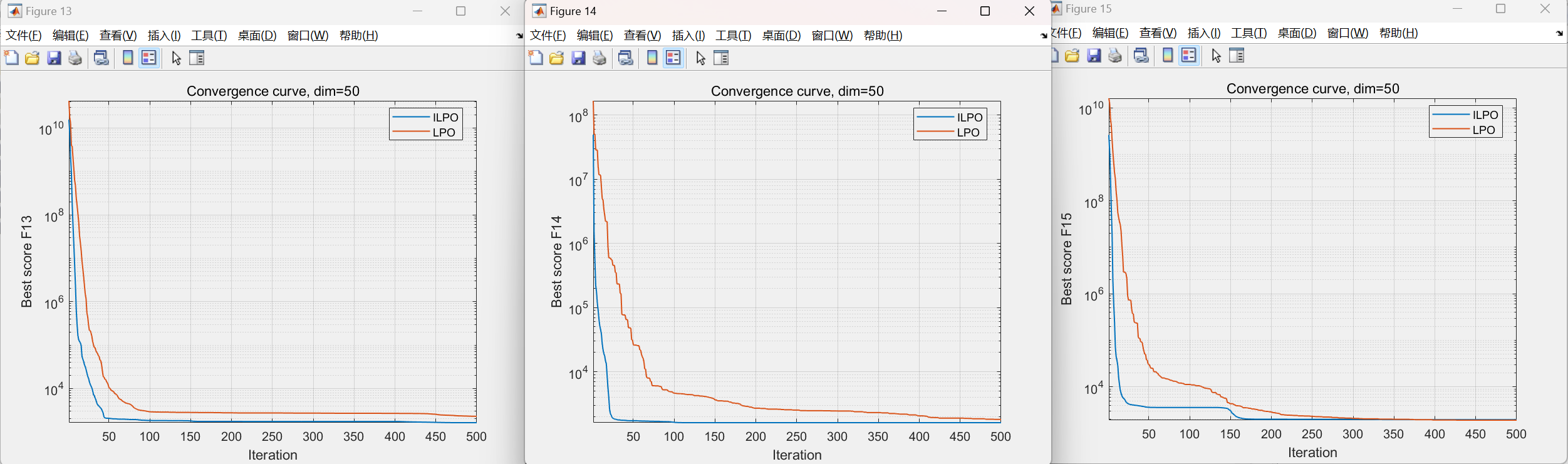
Task: Insert colorbar in Figure 13
Action: coord(128,58)
